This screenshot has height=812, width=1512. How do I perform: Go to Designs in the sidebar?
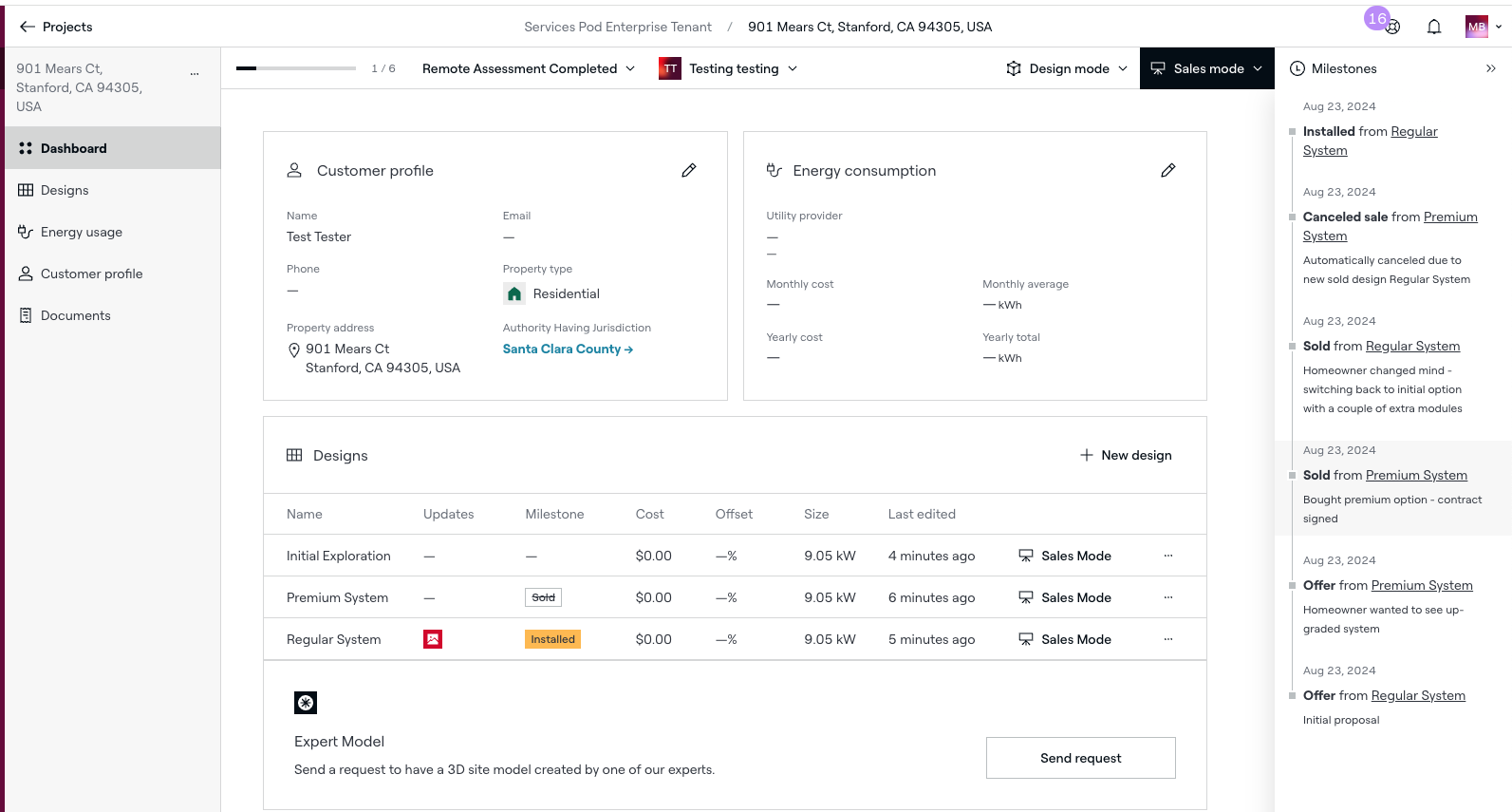click(x=65, y=190)
